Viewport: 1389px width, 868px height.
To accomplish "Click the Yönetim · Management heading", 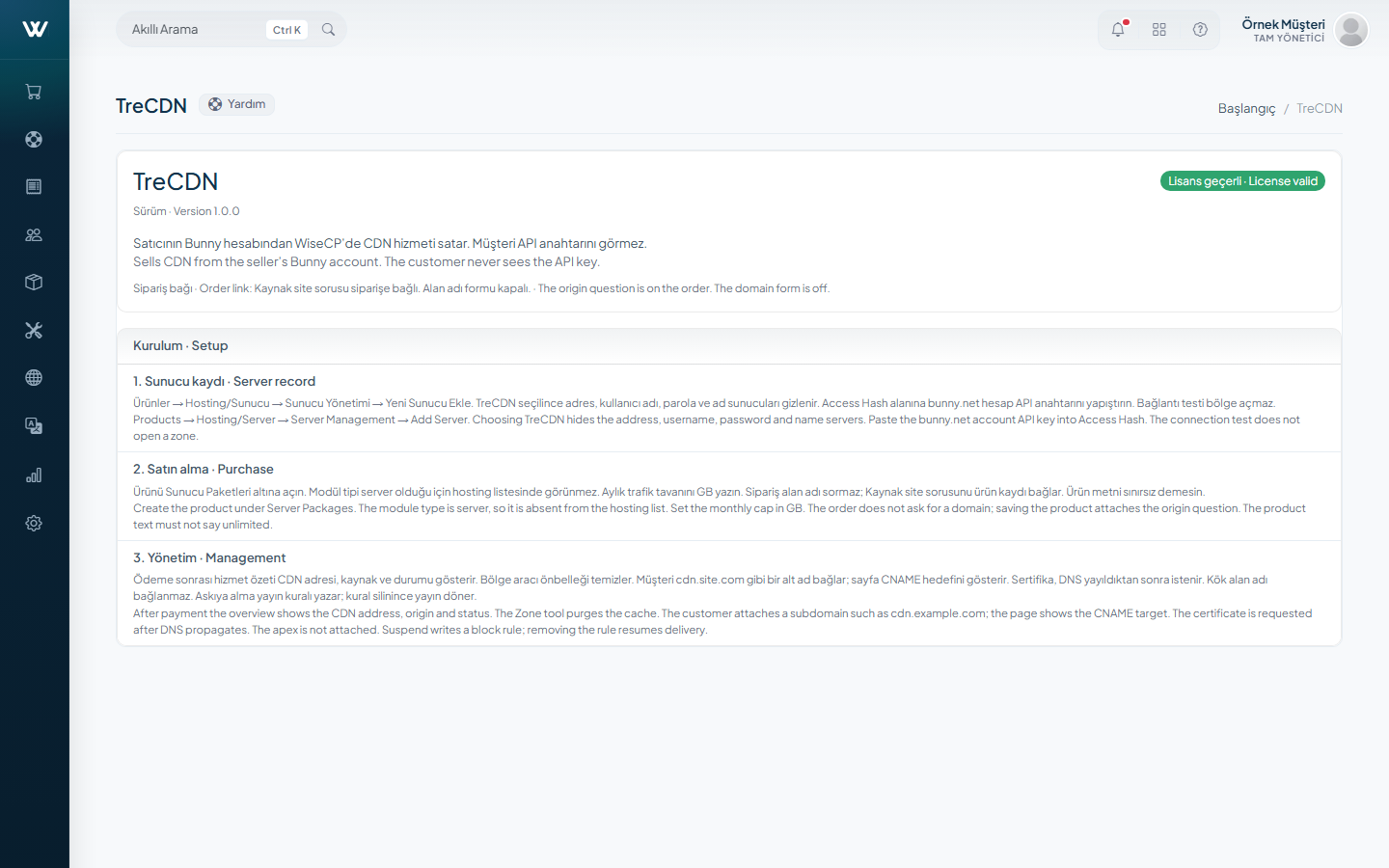I will (209, 558).
